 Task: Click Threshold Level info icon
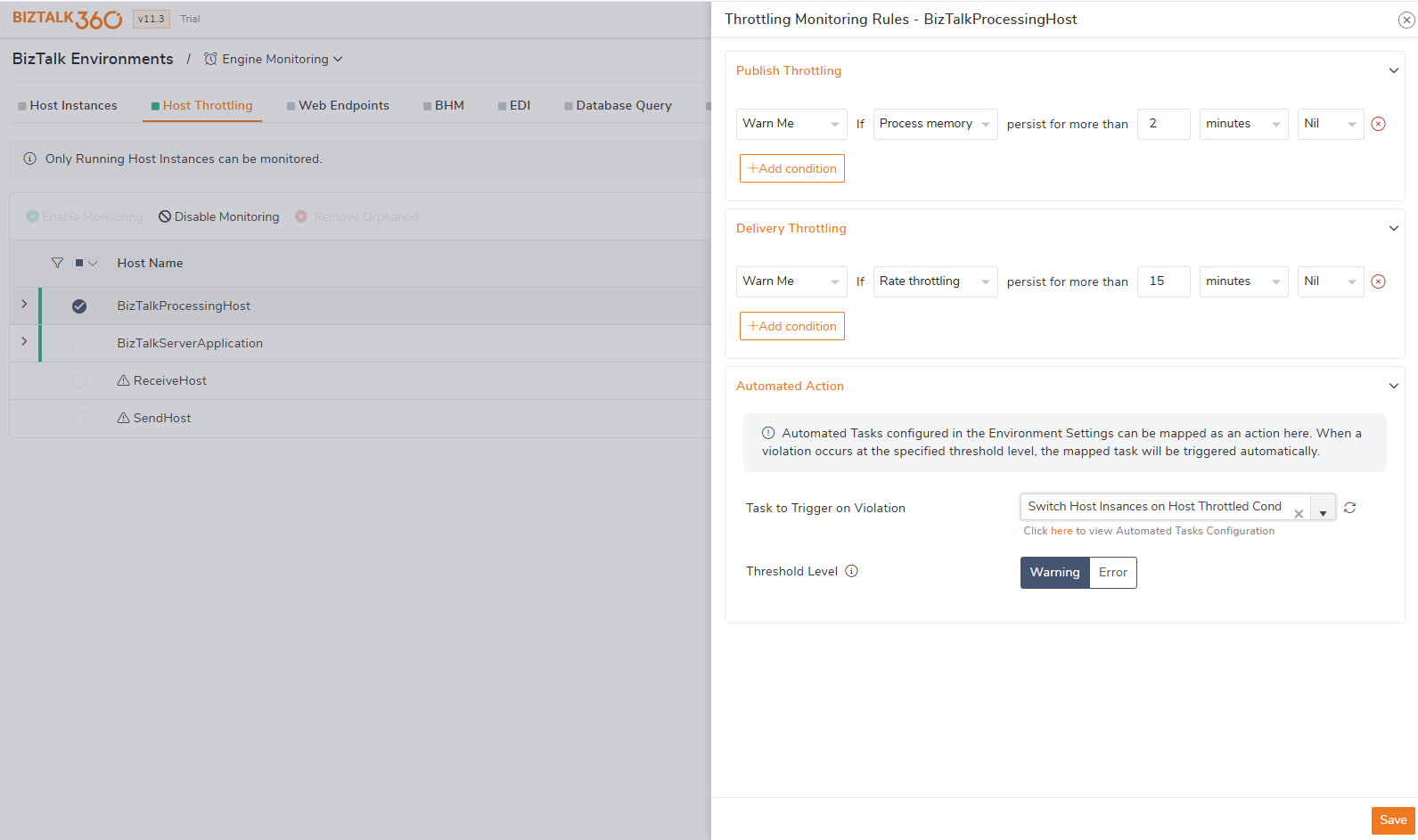[x=851, y=571]
